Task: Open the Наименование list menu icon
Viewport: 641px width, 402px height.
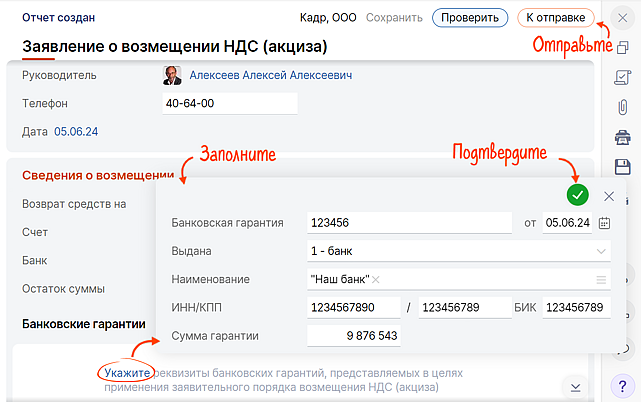Action: coord(601,280)
